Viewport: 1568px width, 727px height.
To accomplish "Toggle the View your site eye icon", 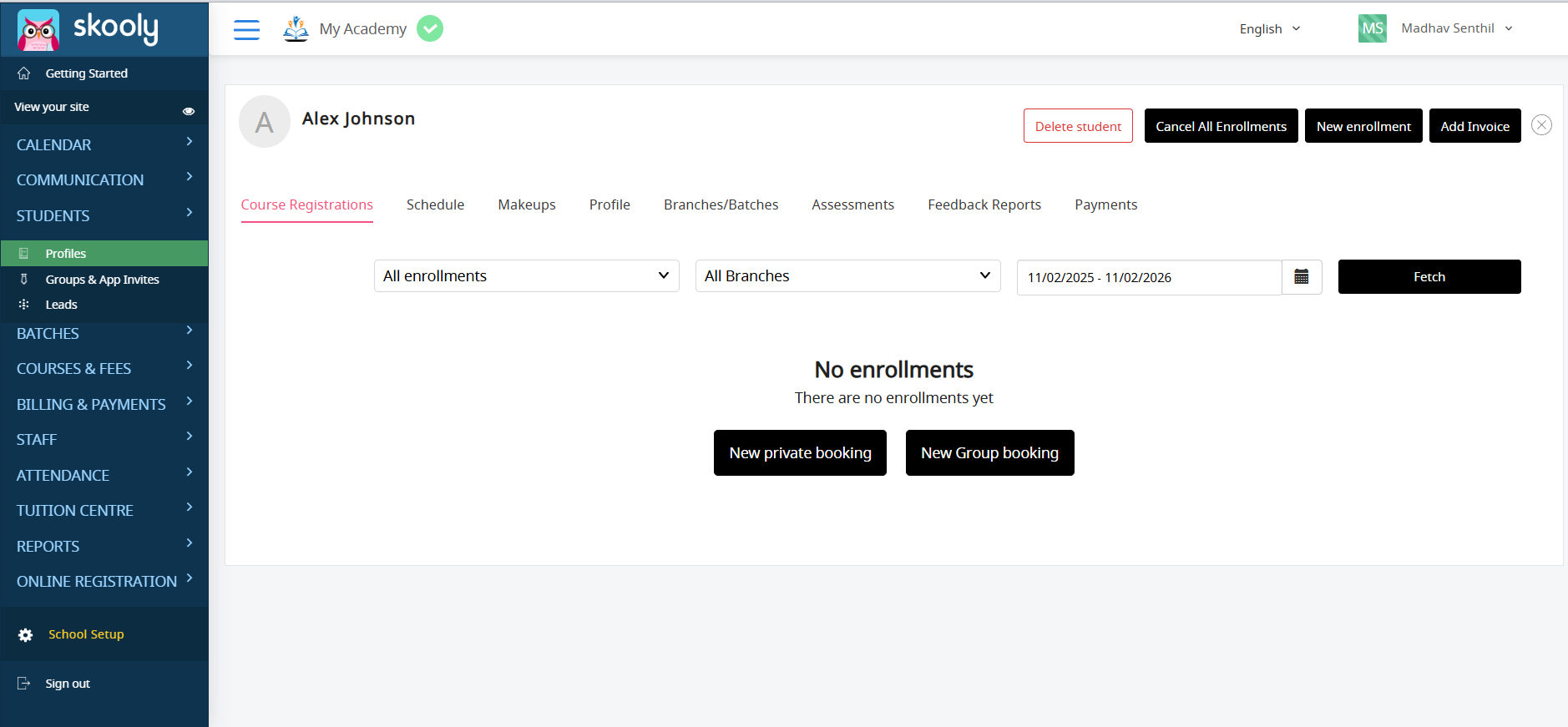I will pyautogui.click(x=189, y=111).
